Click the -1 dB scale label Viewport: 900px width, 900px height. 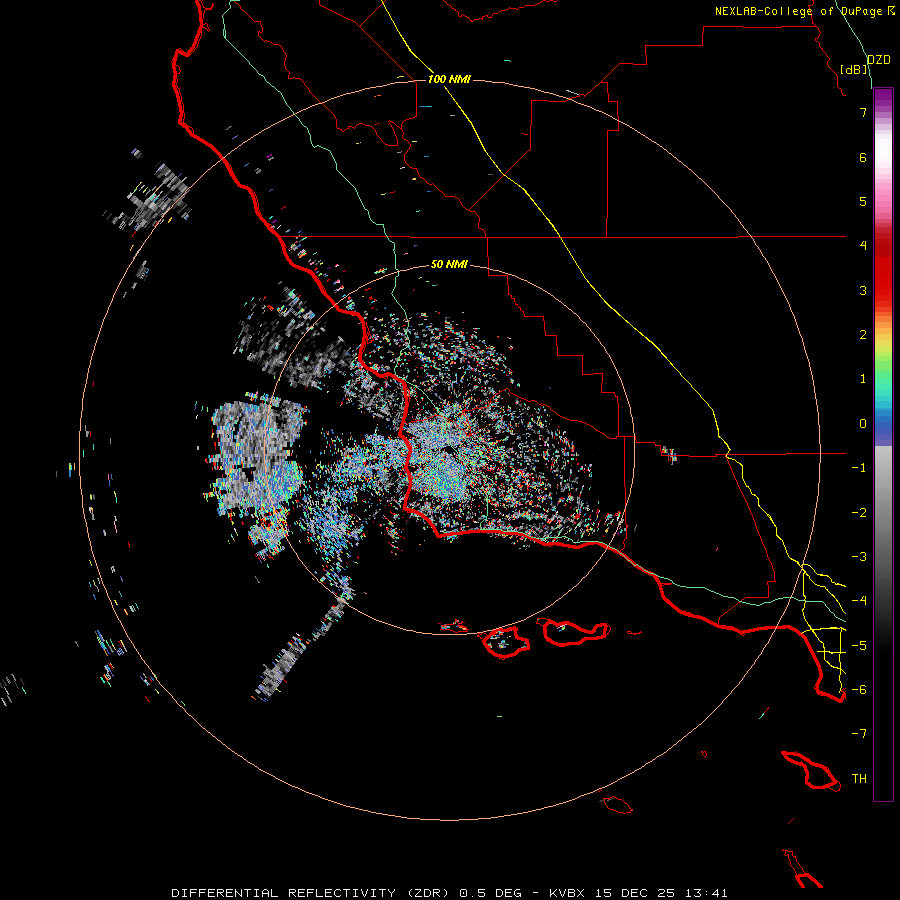pyautogui.click(x=859, y=468)
